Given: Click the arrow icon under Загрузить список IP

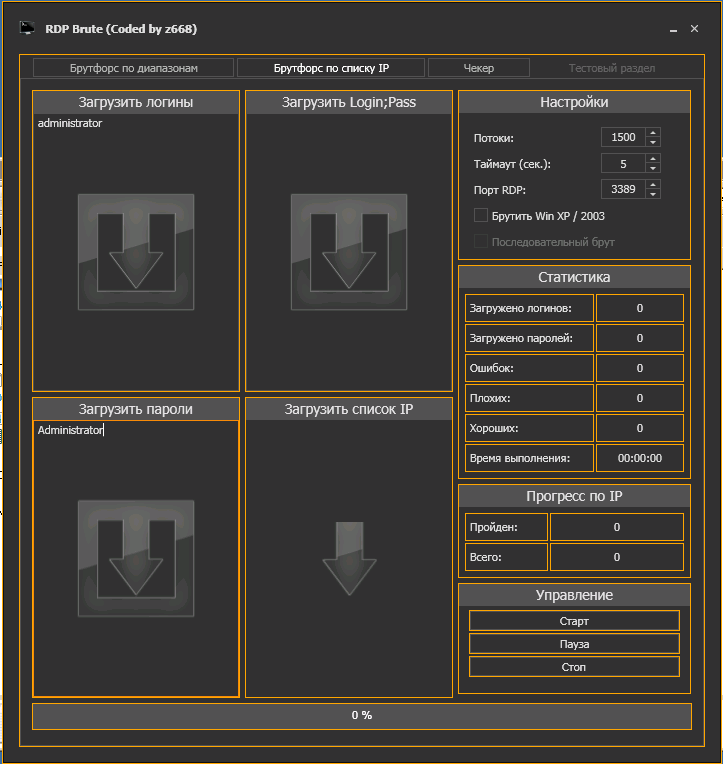Looking at the screenshot, I should tap(349, 559).
